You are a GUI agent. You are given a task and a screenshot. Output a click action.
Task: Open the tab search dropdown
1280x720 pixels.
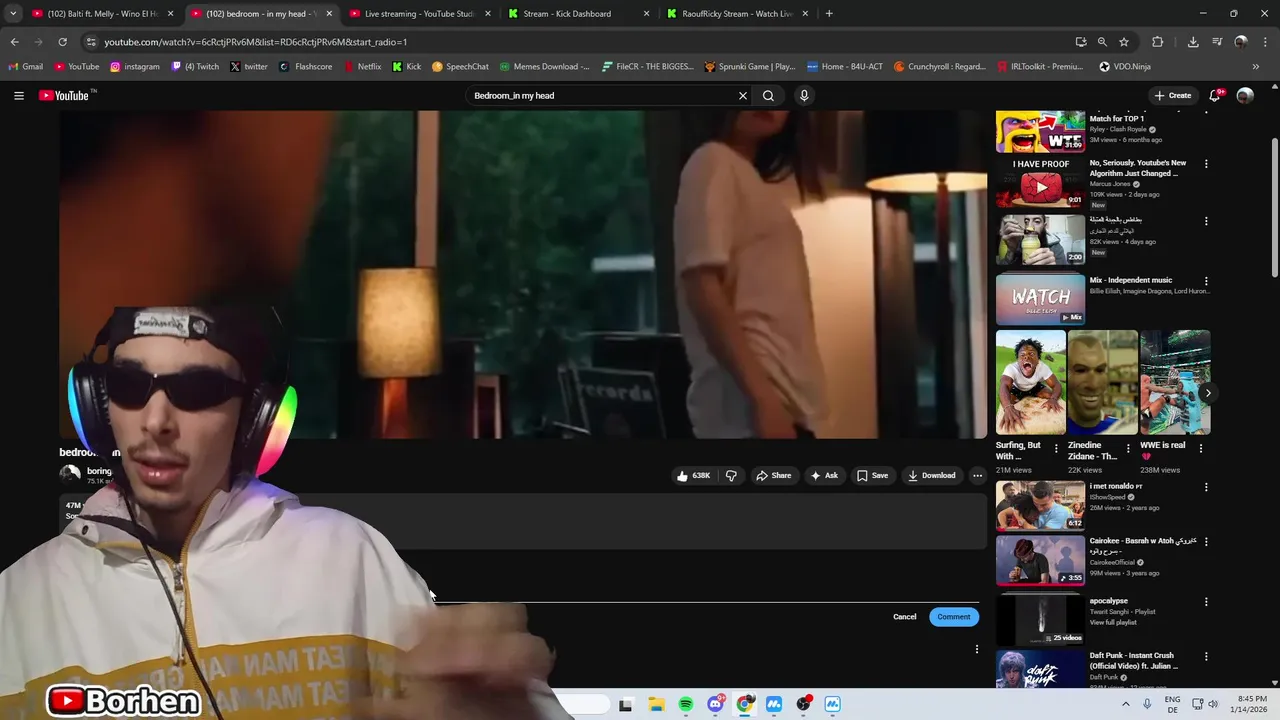[13, 14]
